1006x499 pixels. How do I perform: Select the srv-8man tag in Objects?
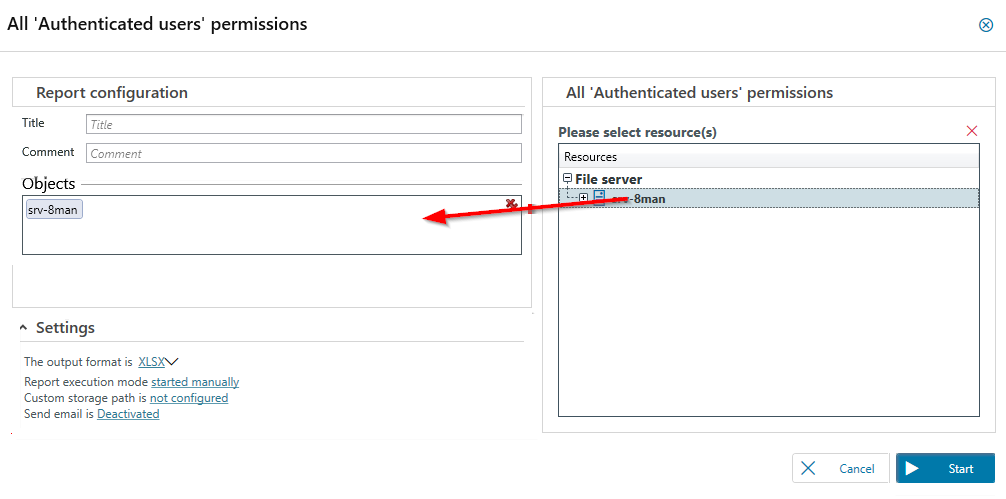pos(54,210)
